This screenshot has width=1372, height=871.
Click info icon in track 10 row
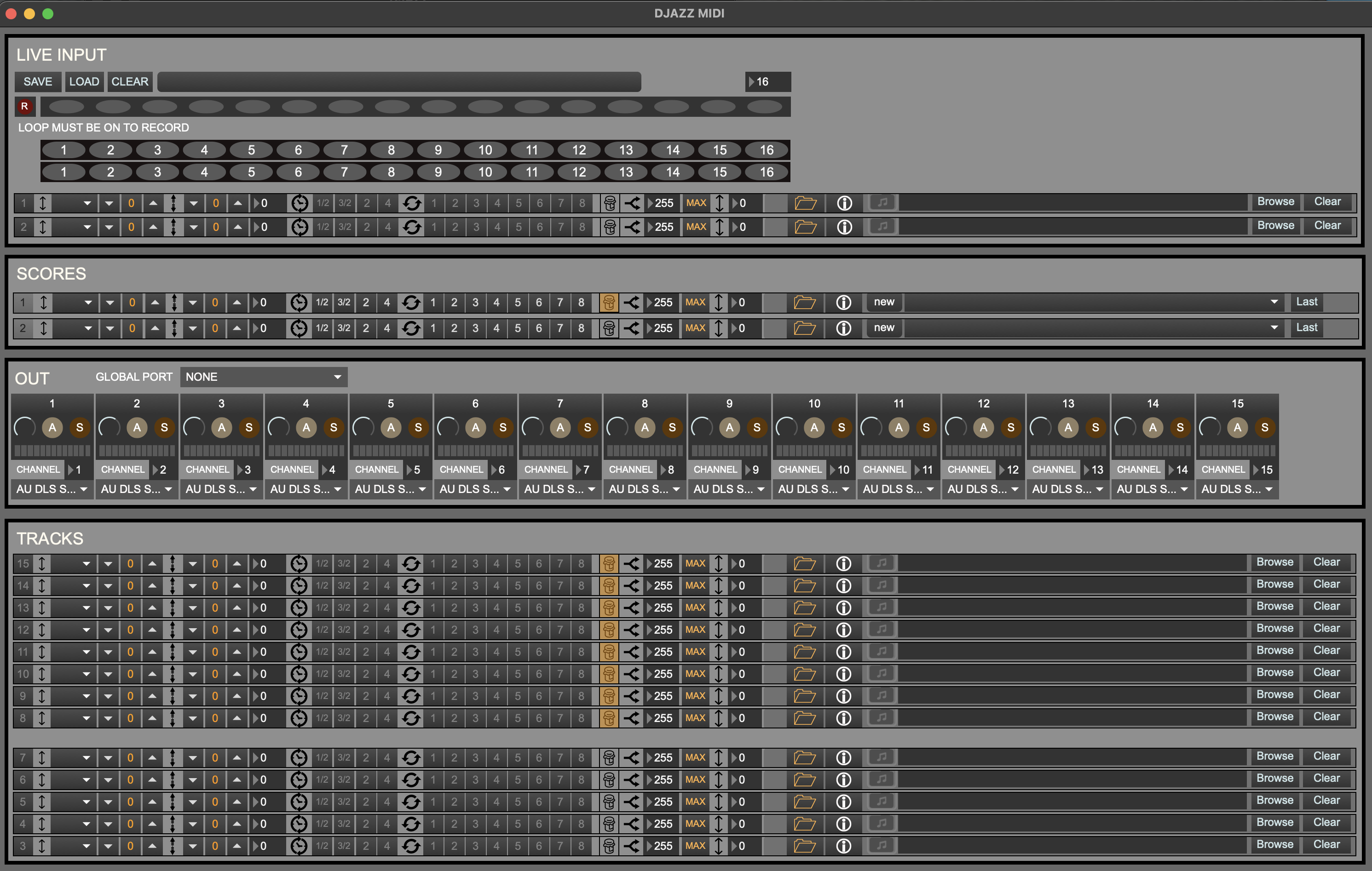843,674
